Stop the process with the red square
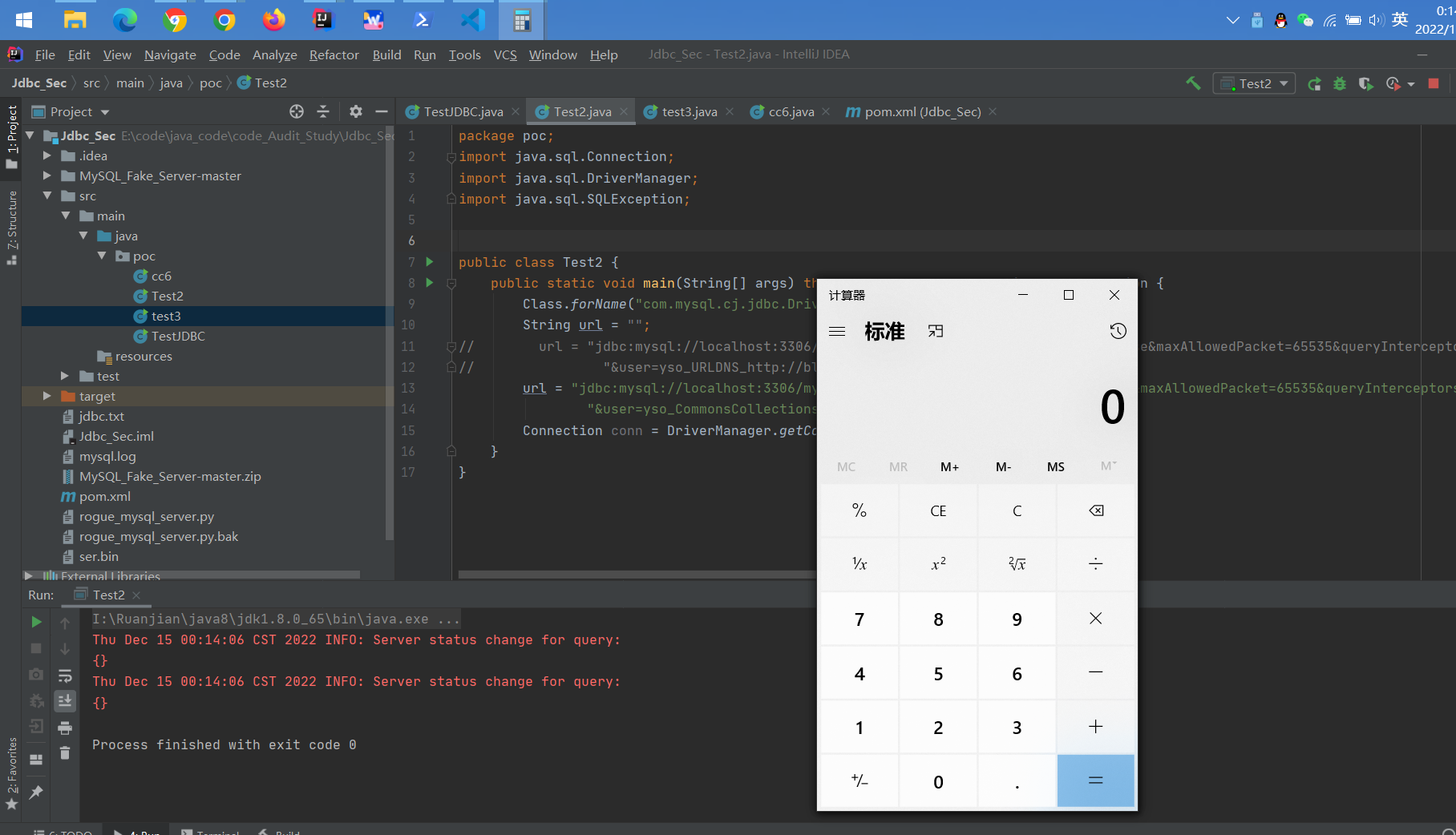Image resolution: width=1456 pixels, height=835 pixels. 1434,83
